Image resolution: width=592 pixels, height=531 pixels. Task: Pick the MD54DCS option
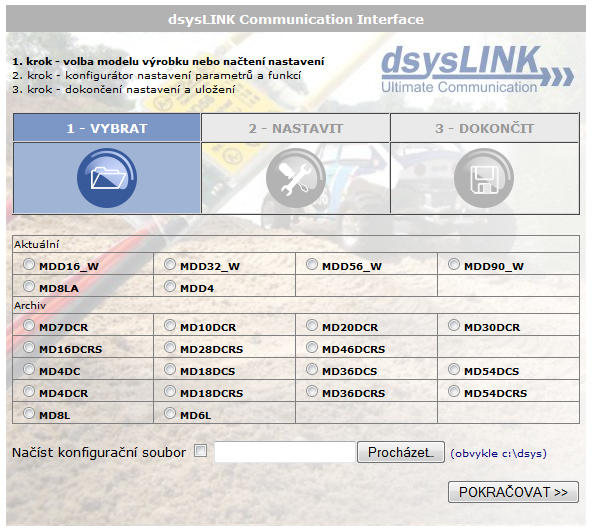(453, 369)
